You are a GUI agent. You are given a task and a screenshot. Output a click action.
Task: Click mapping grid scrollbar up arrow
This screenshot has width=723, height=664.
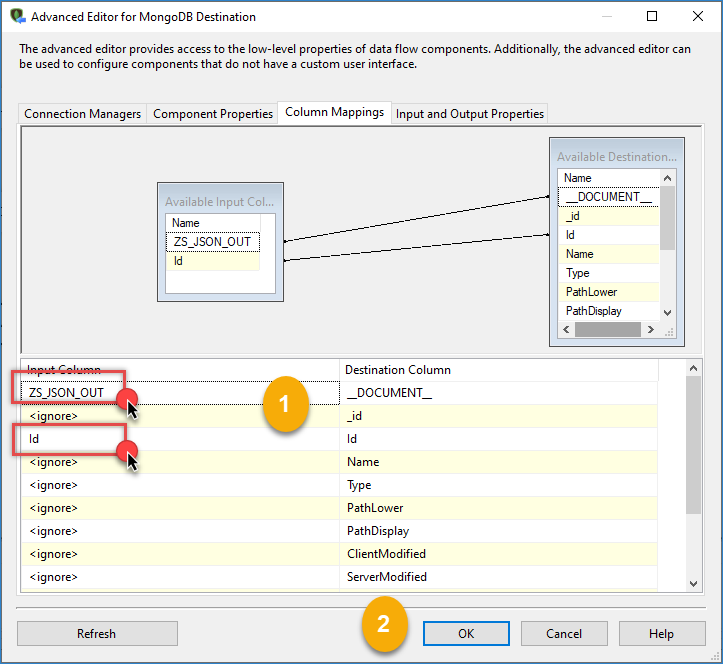693,368
